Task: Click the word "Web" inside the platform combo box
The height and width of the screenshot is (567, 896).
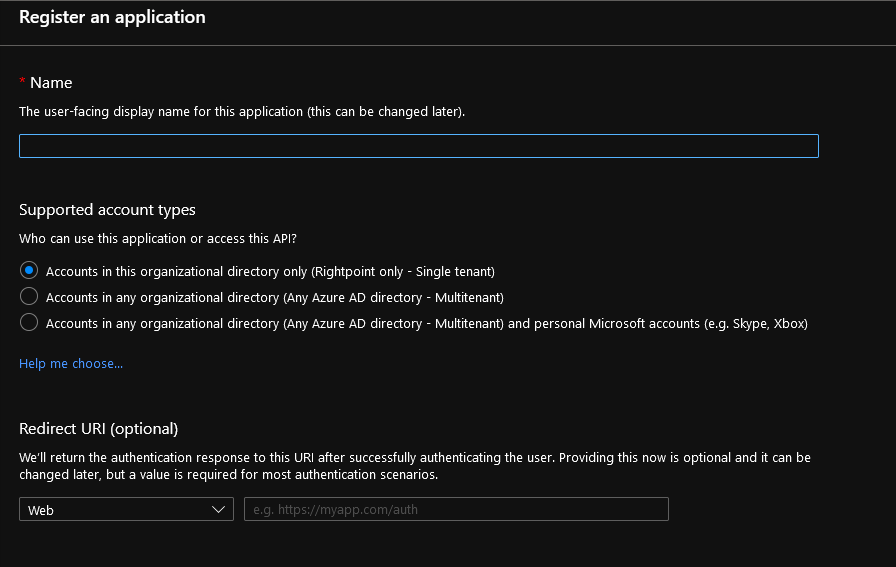Action: click(x=41, y=510)
